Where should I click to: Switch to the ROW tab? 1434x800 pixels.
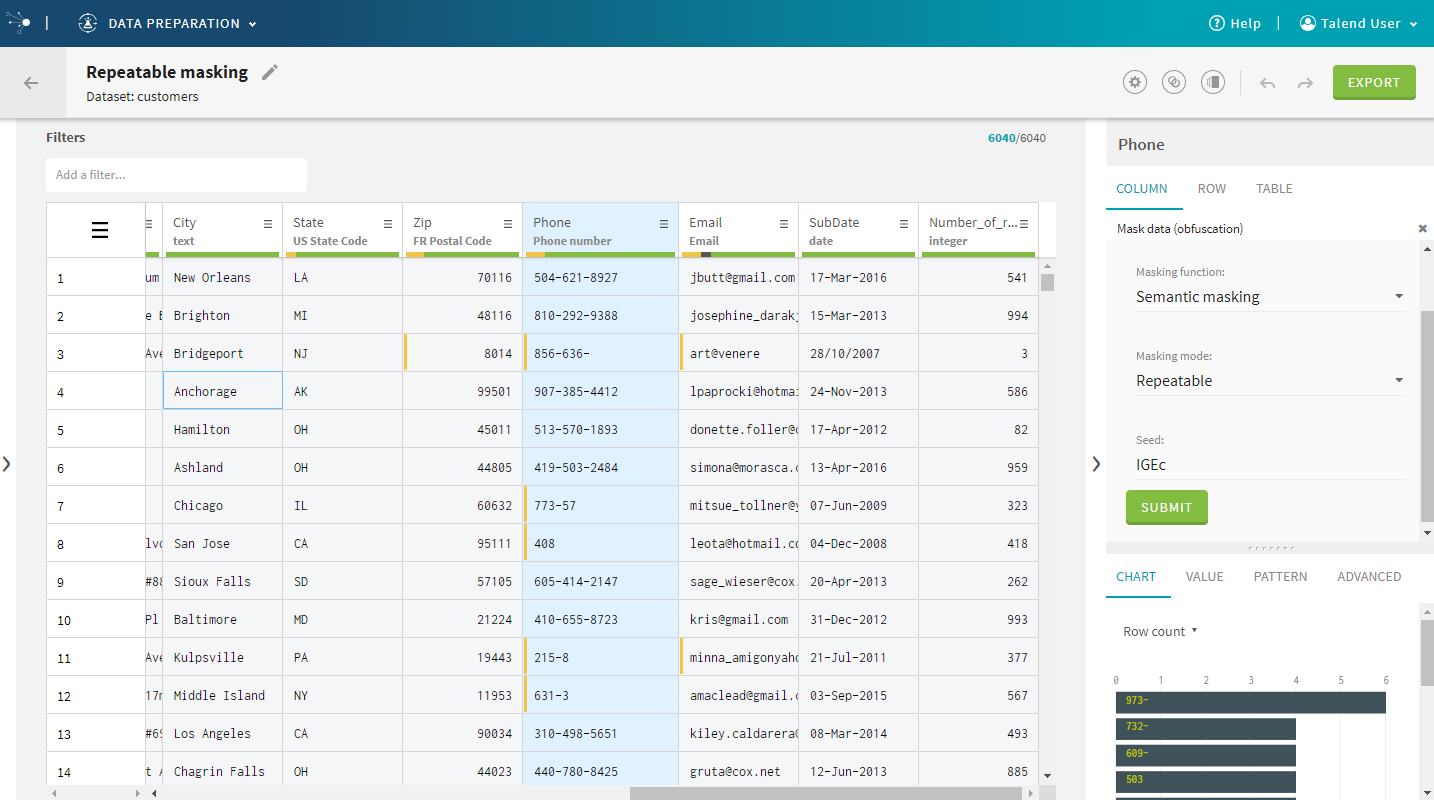[x=1211, y=188]
